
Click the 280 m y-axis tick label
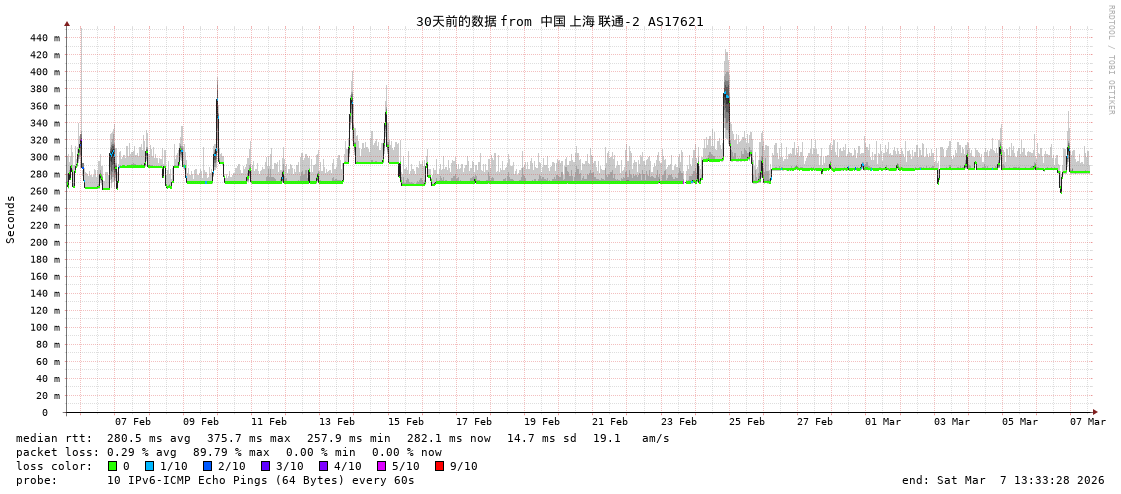point(44,174)
